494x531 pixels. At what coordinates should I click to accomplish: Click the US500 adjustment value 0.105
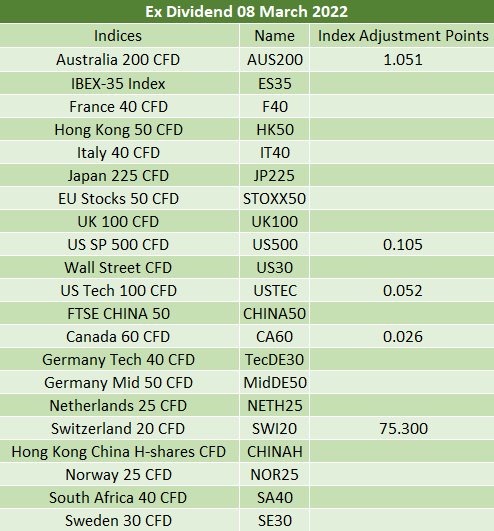[403, 245]
